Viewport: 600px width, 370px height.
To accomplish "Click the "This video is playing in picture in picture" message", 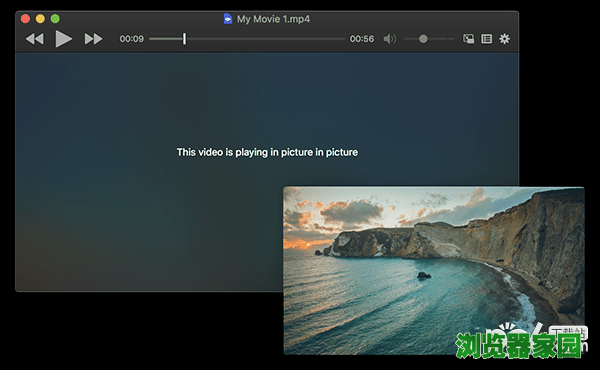I will (x=267, y=152).
